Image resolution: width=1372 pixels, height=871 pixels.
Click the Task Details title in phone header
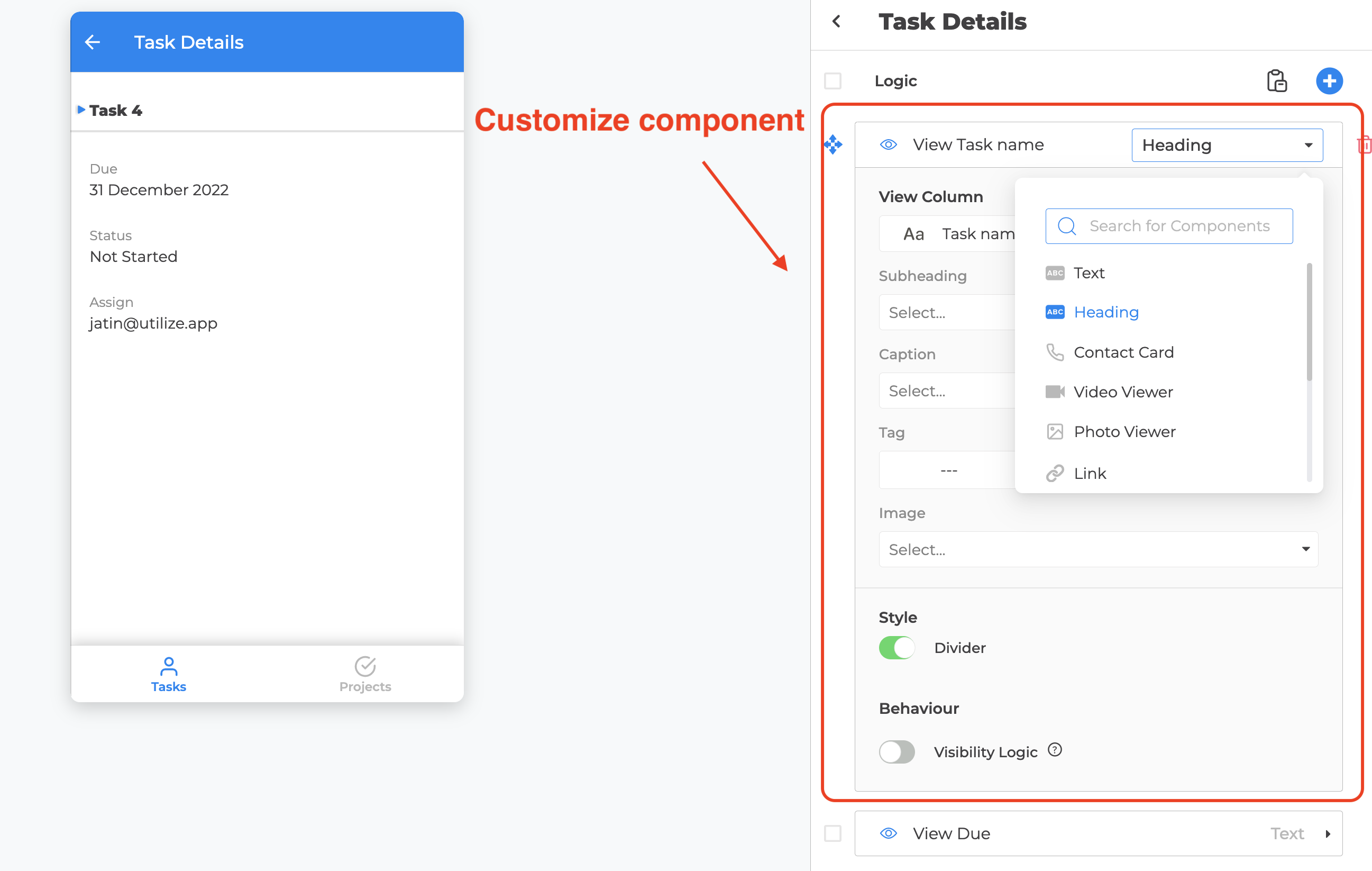click(189, 42)
